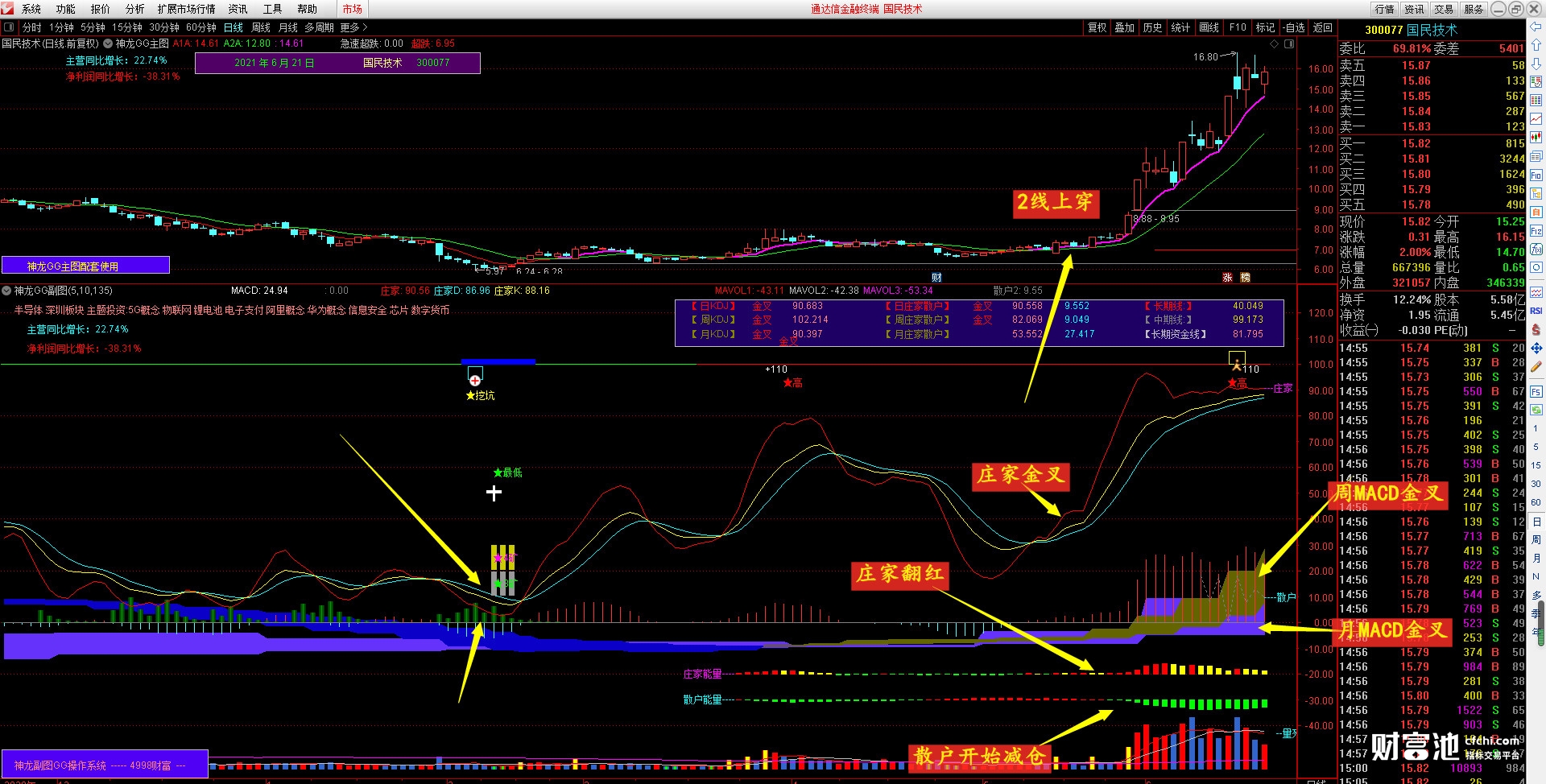
Task: Switch to 1-minute period in sidebar
Action: [x=1536, y=429]
